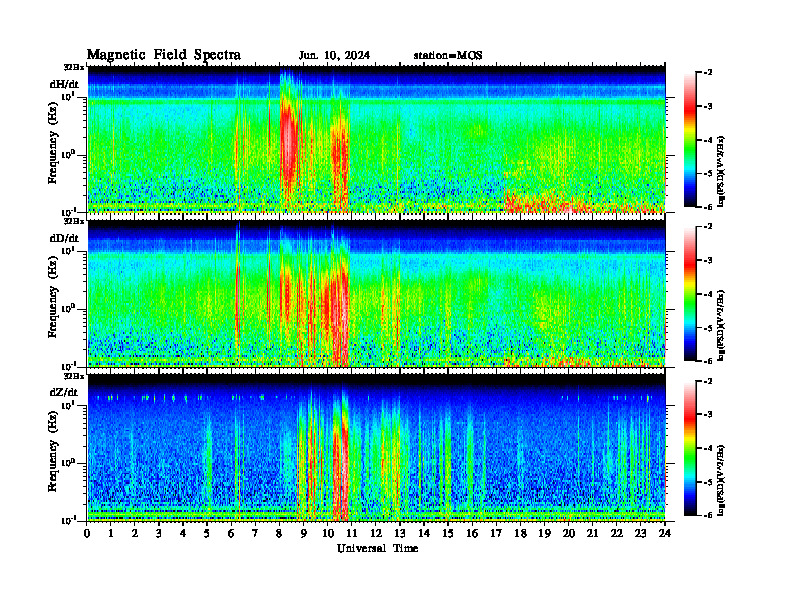Viewport: 792px width, 612px height.
Task: Click inside the dH/dt spectrogram plot
Action: click(x=377, y=139)
